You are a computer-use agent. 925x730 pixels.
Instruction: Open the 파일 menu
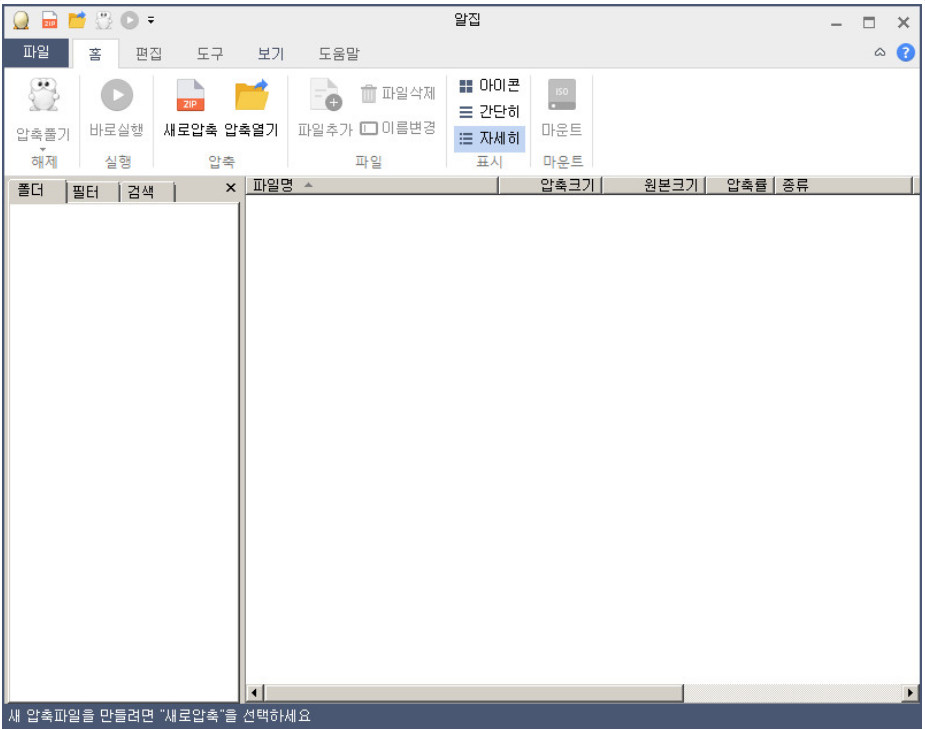click(36, 53)
